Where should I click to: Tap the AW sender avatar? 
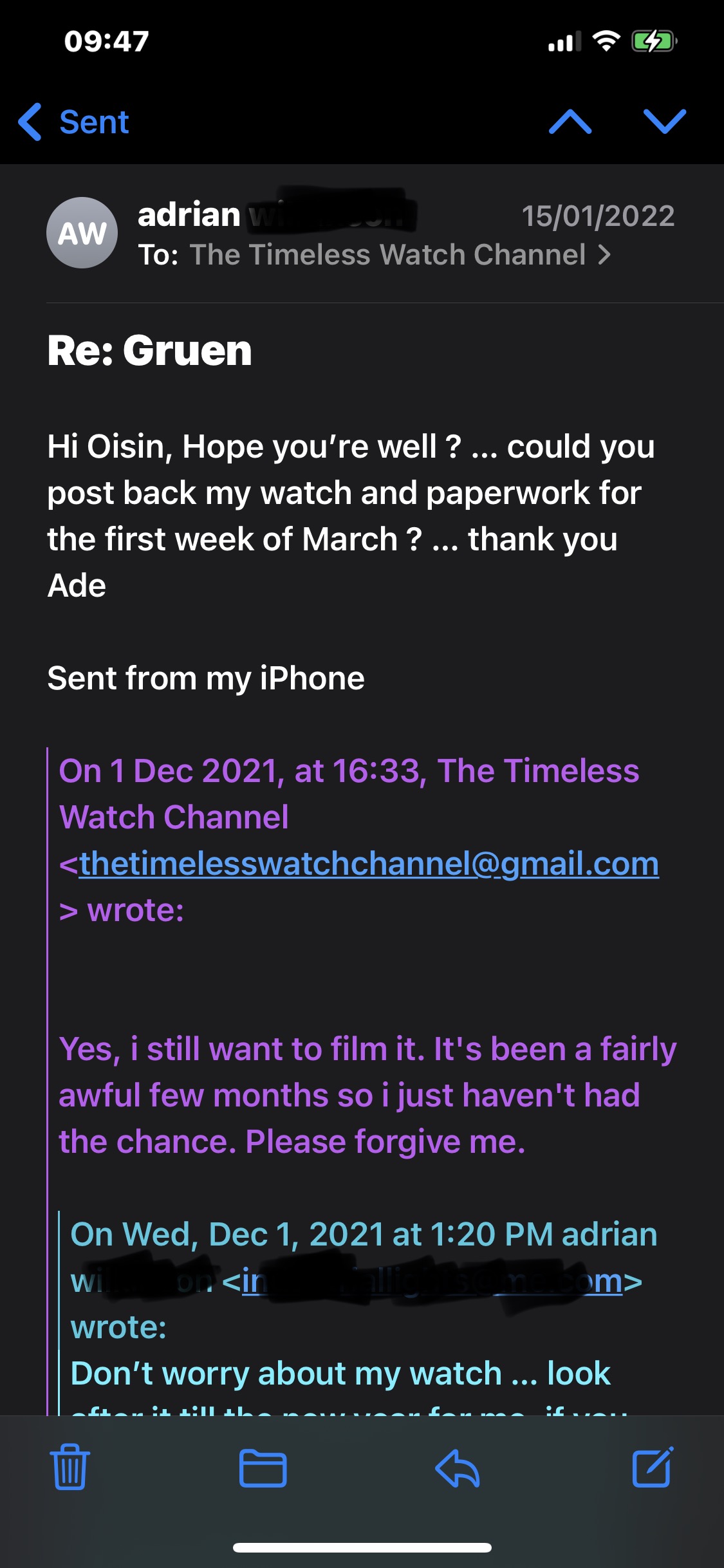pyautogui.click(x=82, y=232)
